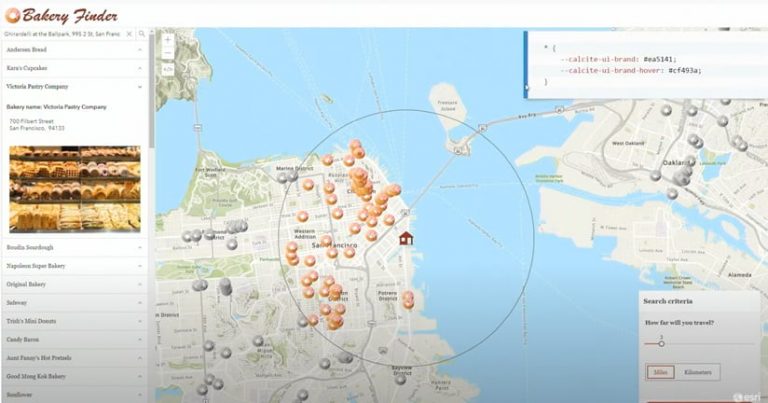Screen dimensions: 768x403
Task: Expand the Napoleon Super Bakery chevron
Action: [140, 266]
